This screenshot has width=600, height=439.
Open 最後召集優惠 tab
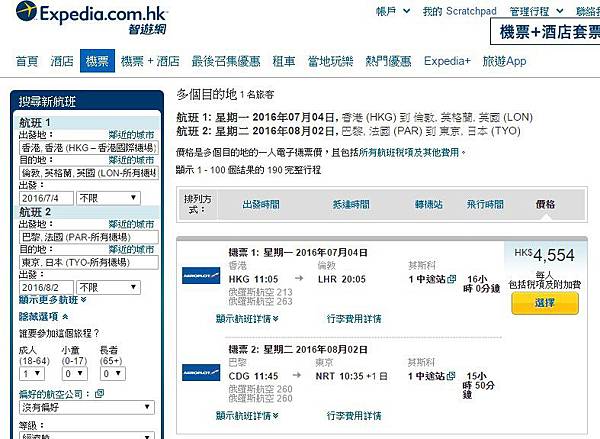point(226,61)
